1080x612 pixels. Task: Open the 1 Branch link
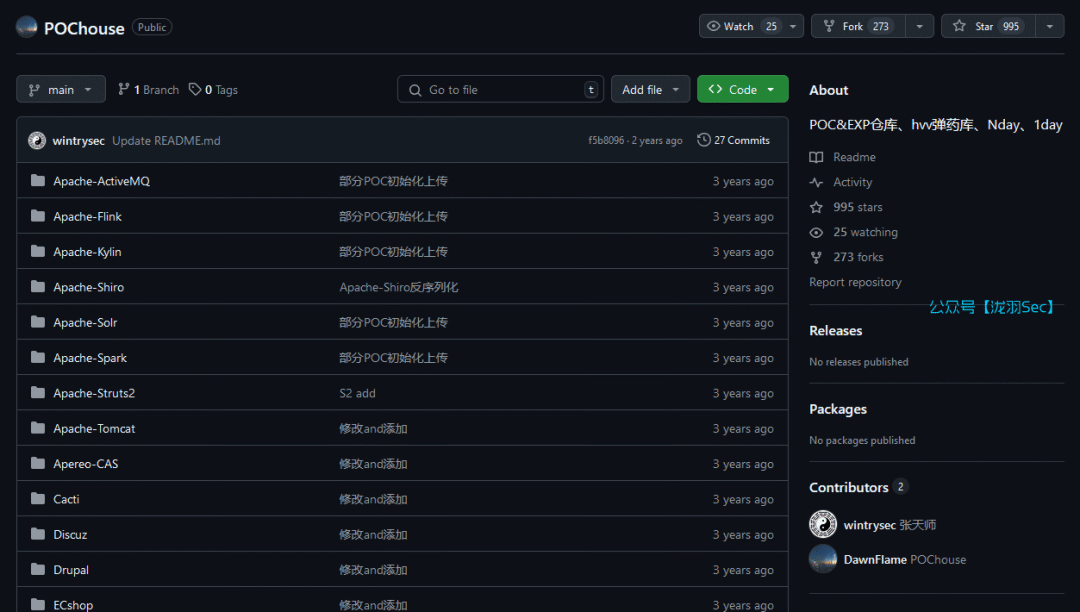(x=148, y=89)
